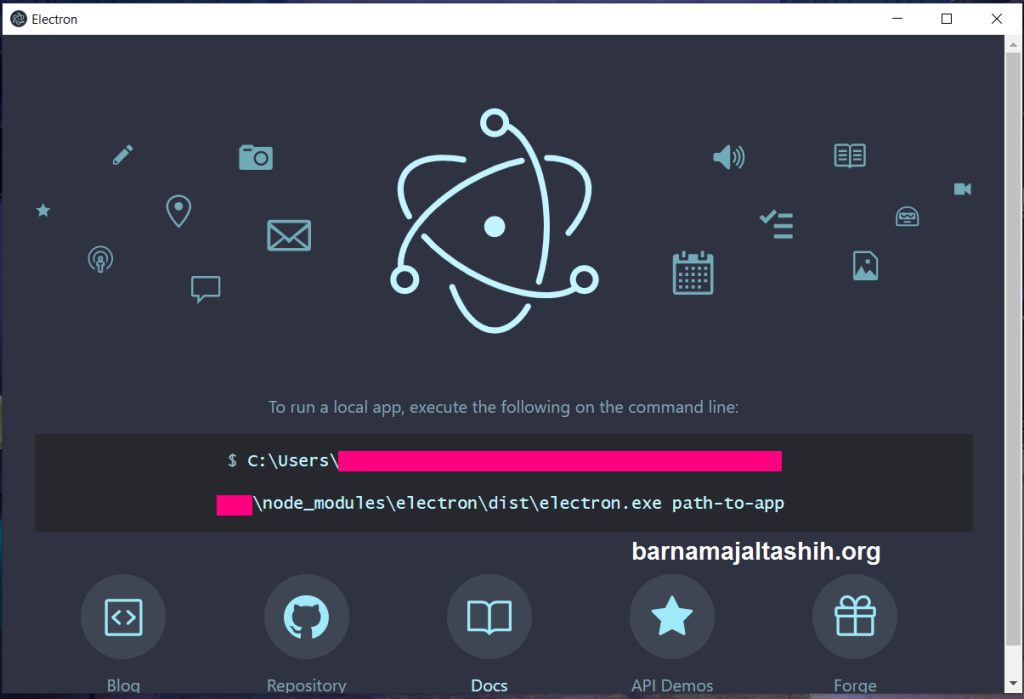Click the Forge label link
Image resolution: width=1024 pixels, height=699 pixels.
pos(855,685)
